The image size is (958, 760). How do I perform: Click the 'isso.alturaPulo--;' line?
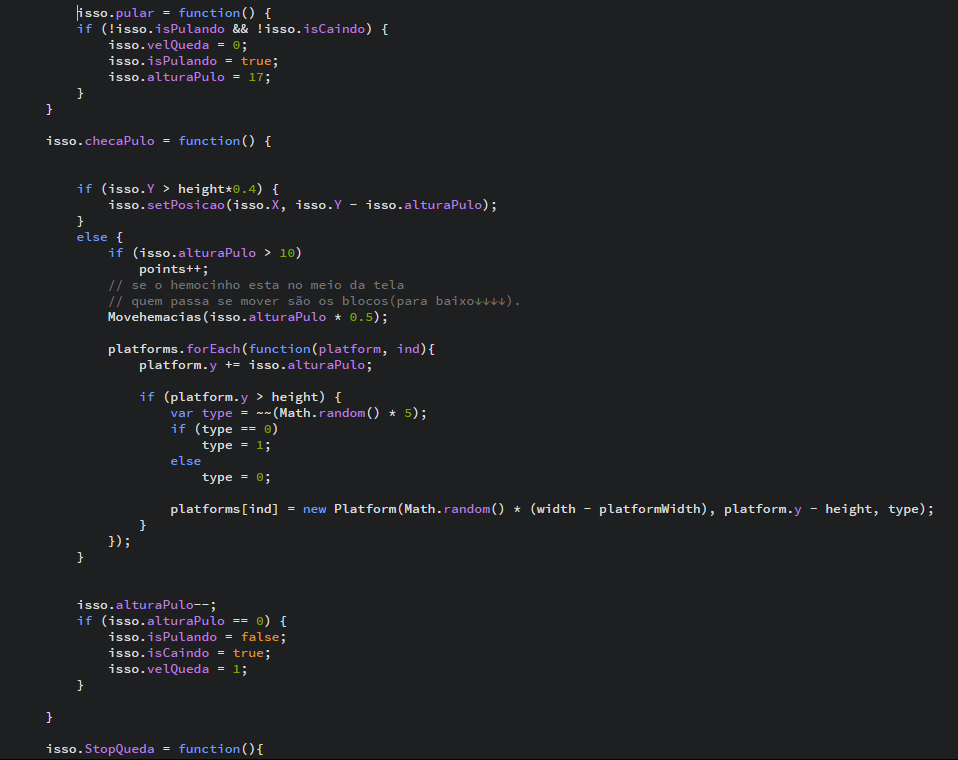(x=147, y=605)
